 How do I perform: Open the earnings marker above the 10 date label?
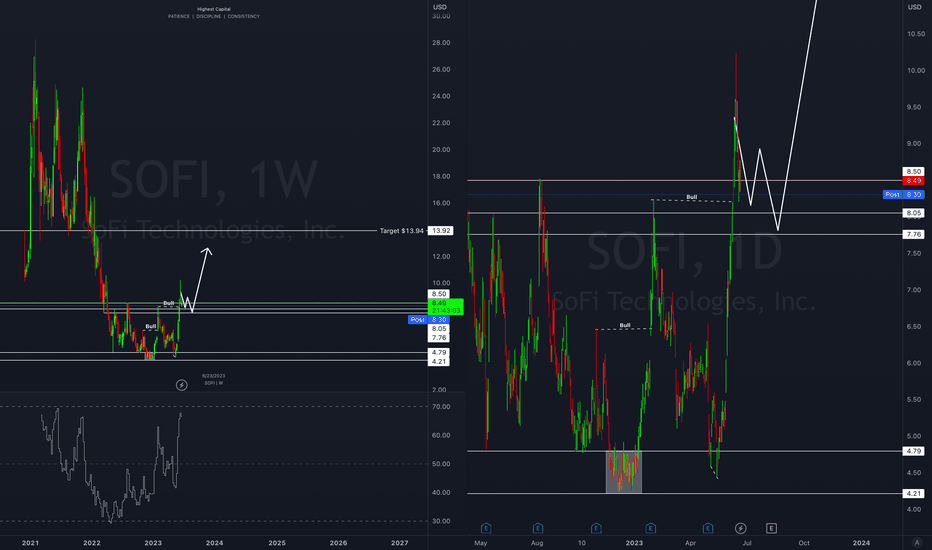pyautogui.click(x=596, y=528)
